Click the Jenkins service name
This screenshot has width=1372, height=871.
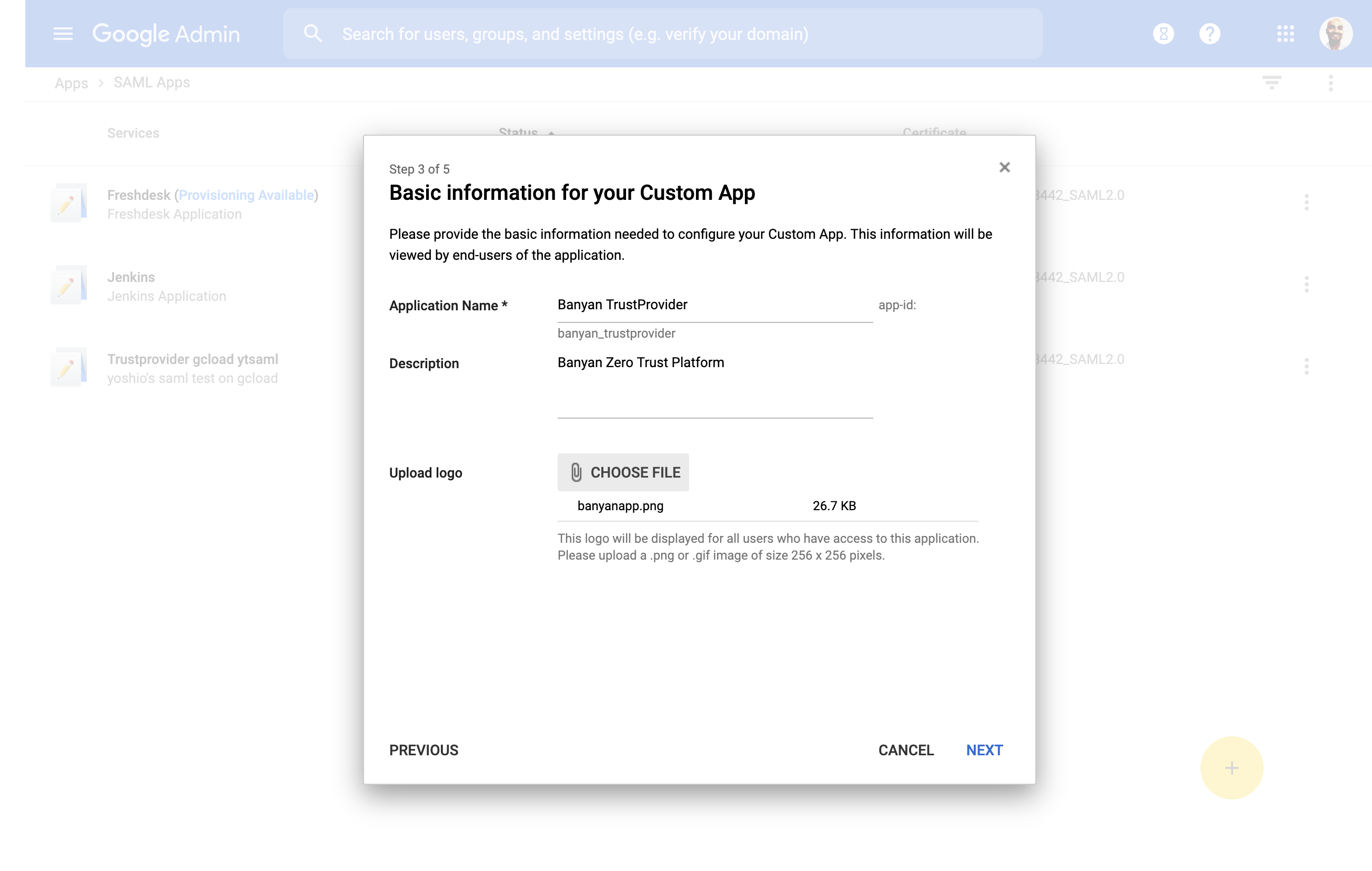[131, 277]
